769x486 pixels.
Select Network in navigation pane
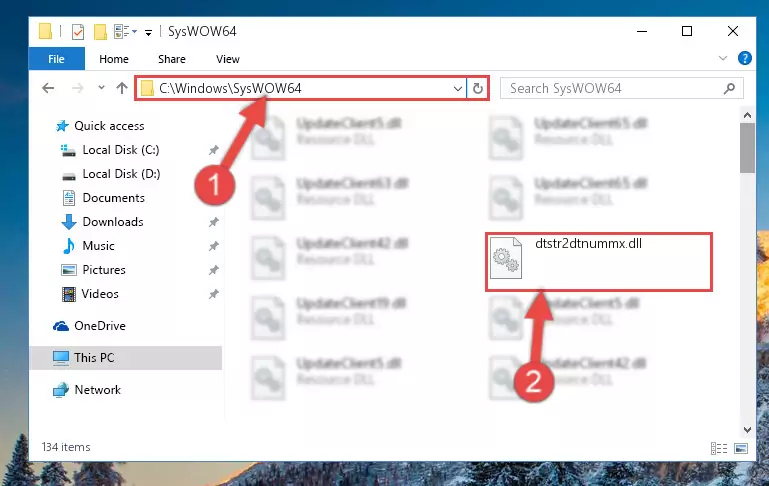click(97, 390)
